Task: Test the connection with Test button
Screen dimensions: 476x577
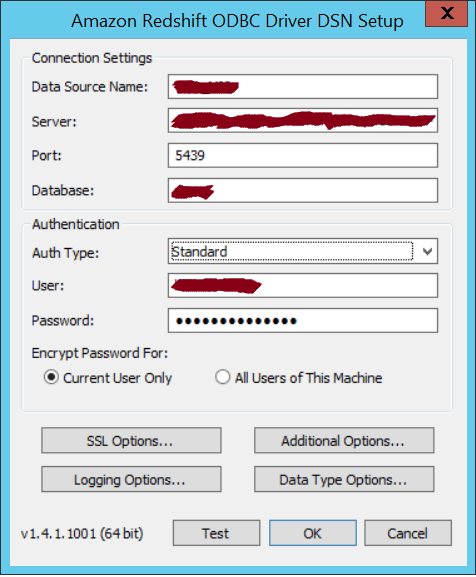Action: pos(216,533)
